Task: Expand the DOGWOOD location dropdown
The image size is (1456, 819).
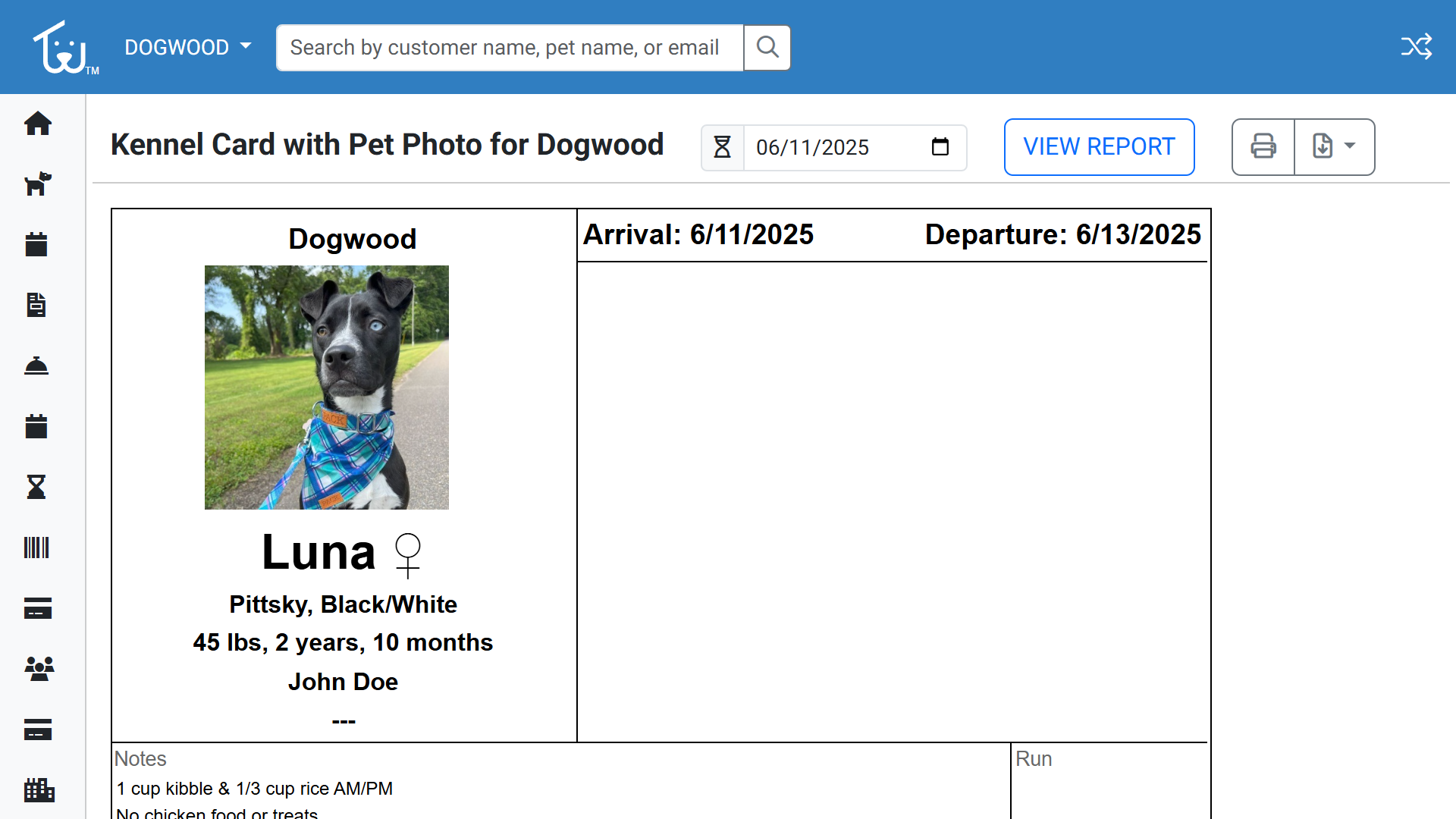Action: [x=188, y=47]
